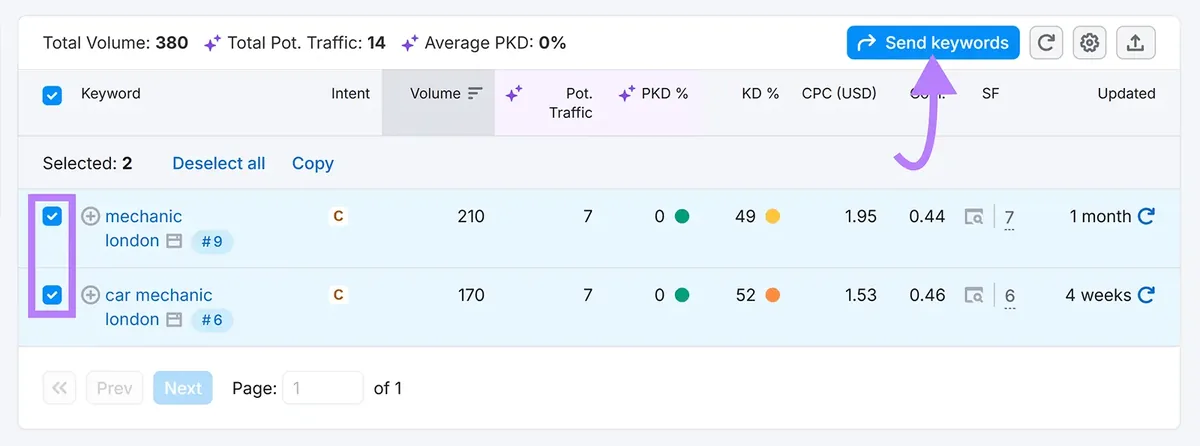Focus the Page number input field
Viewport: 1200px width, 446px height.
(323, 388)
